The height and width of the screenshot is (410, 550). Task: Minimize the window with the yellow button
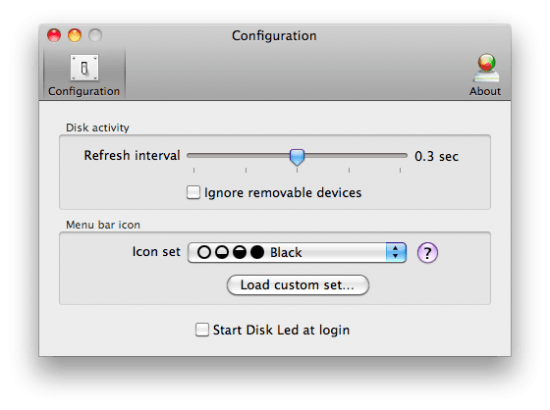pos(75,35)
